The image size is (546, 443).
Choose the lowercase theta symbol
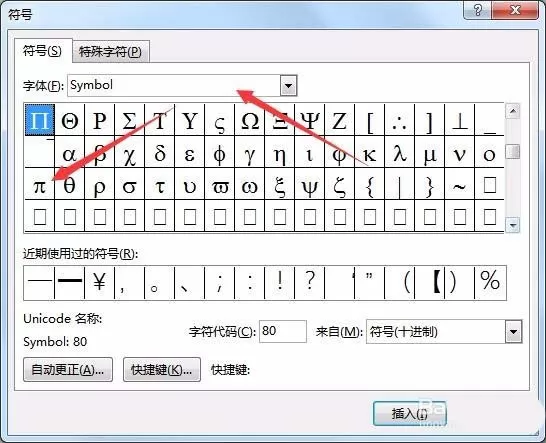pos(70,184)
